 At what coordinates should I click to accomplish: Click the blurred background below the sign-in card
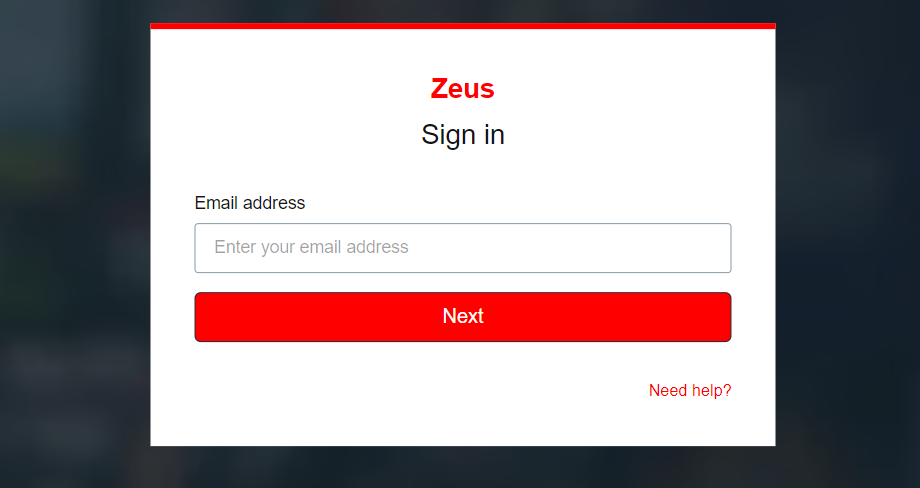[462, 467]
